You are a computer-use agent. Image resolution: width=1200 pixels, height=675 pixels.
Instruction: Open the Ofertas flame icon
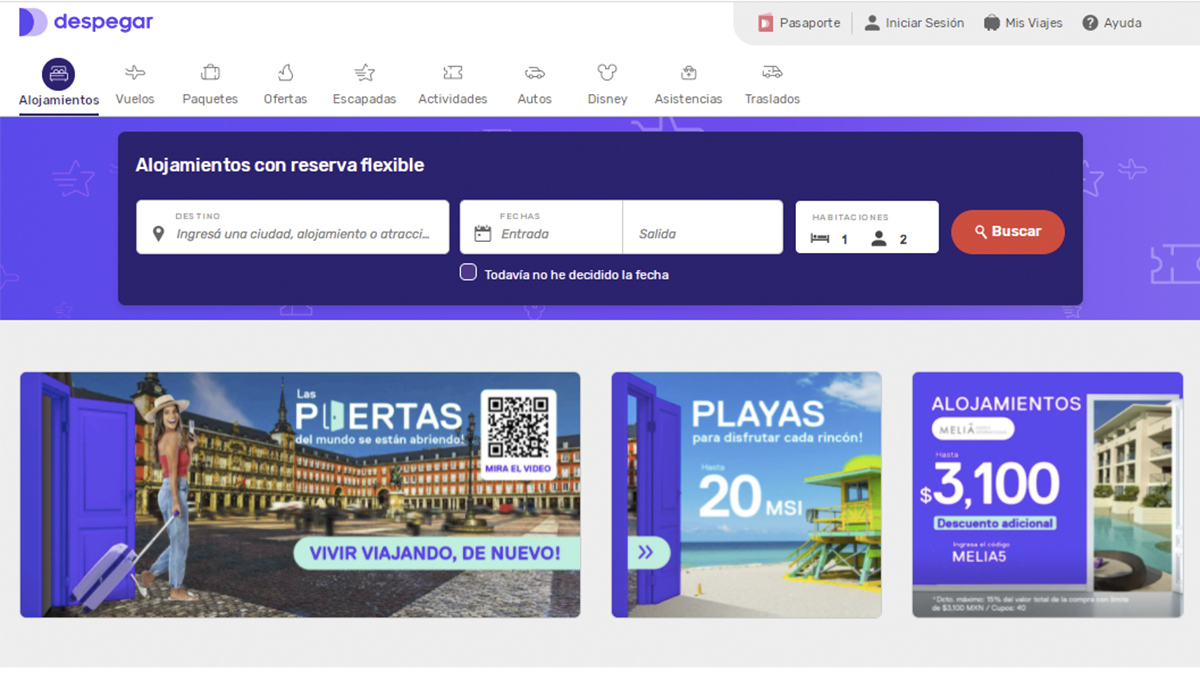285,73
